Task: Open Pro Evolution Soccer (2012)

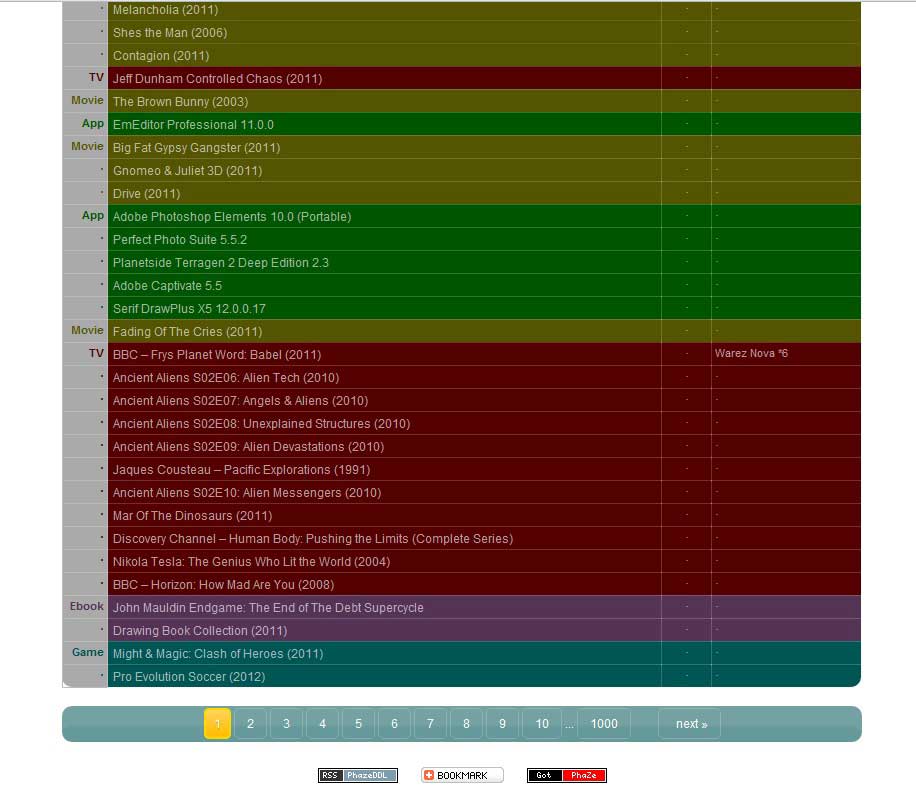Action: [x=189, y=677]
